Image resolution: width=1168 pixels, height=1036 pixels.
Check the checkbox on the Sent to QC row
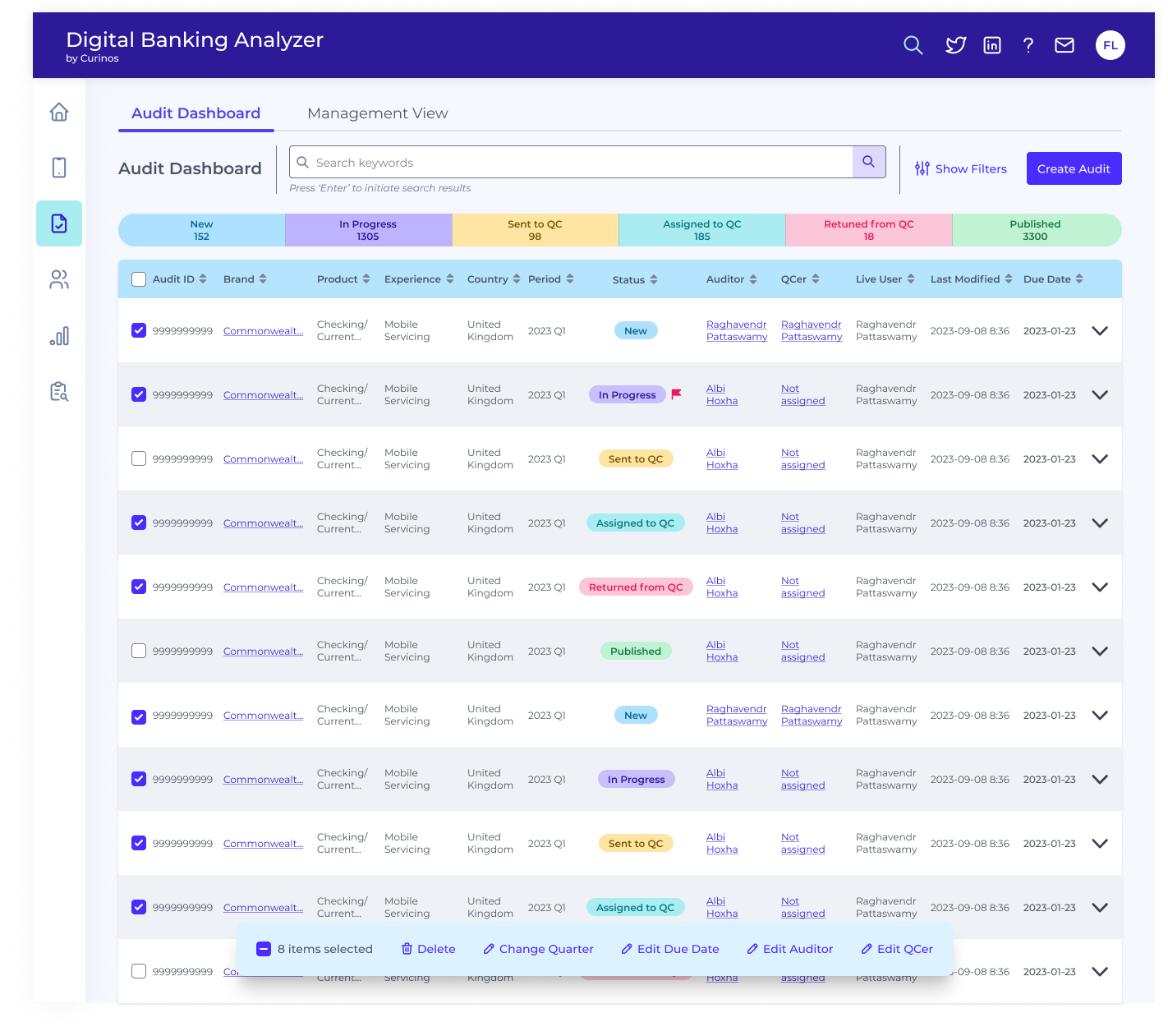138,458
